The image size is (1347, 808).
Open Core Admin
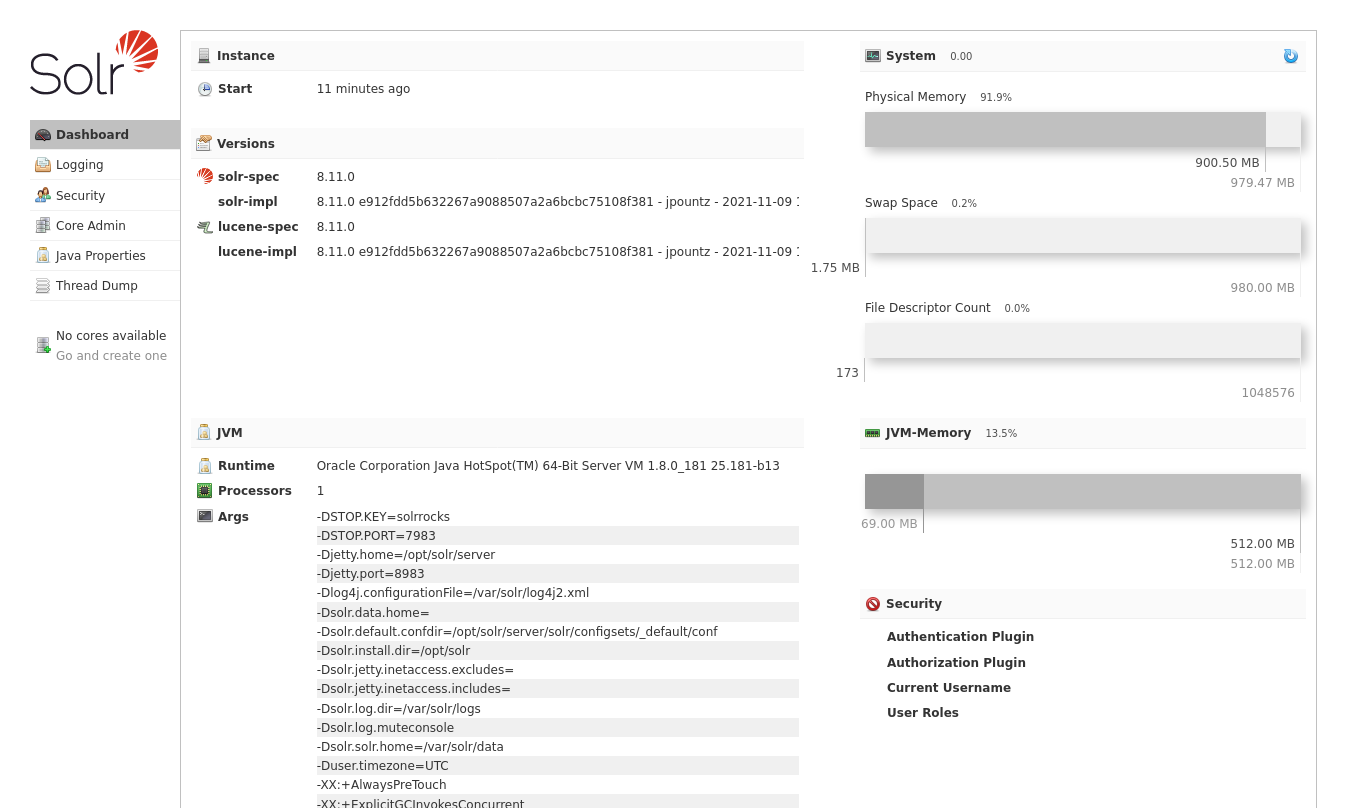105,226
